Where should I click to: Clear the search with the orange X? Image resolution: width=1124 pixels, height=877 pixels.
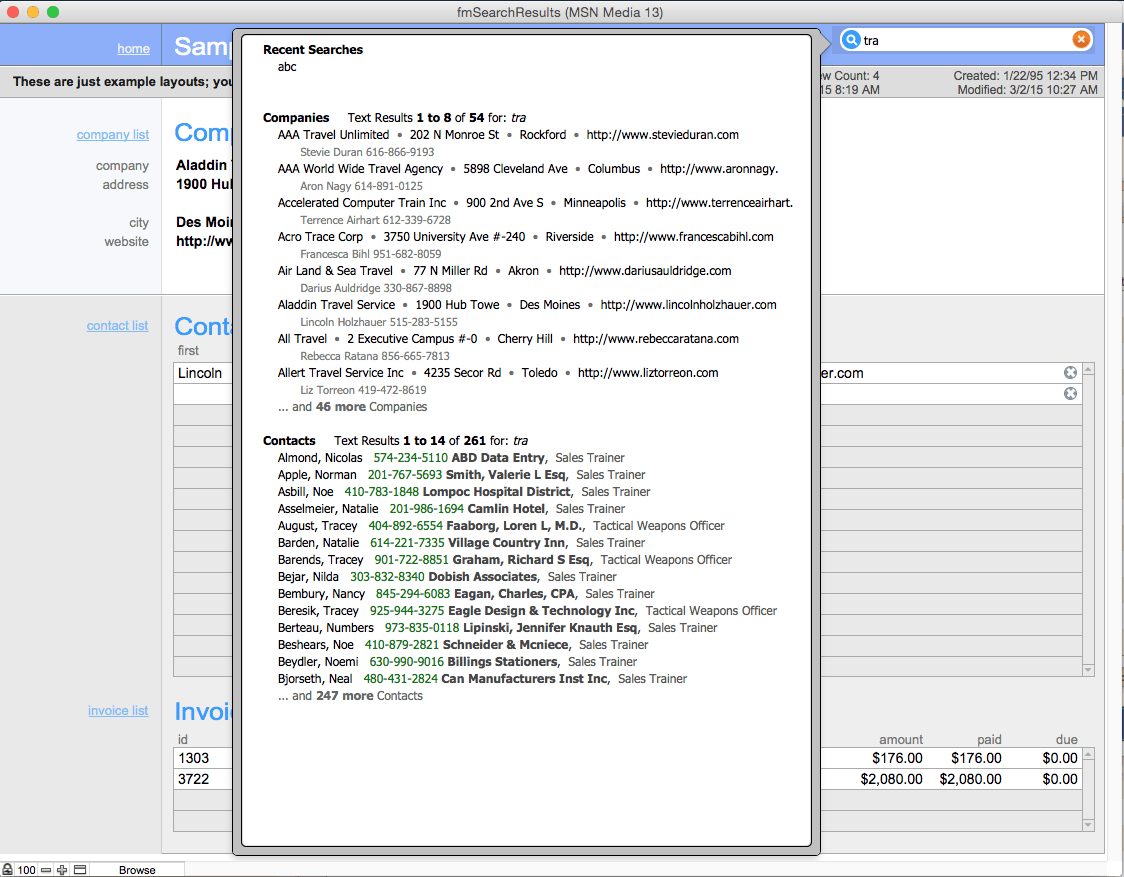coord(1080,40)
